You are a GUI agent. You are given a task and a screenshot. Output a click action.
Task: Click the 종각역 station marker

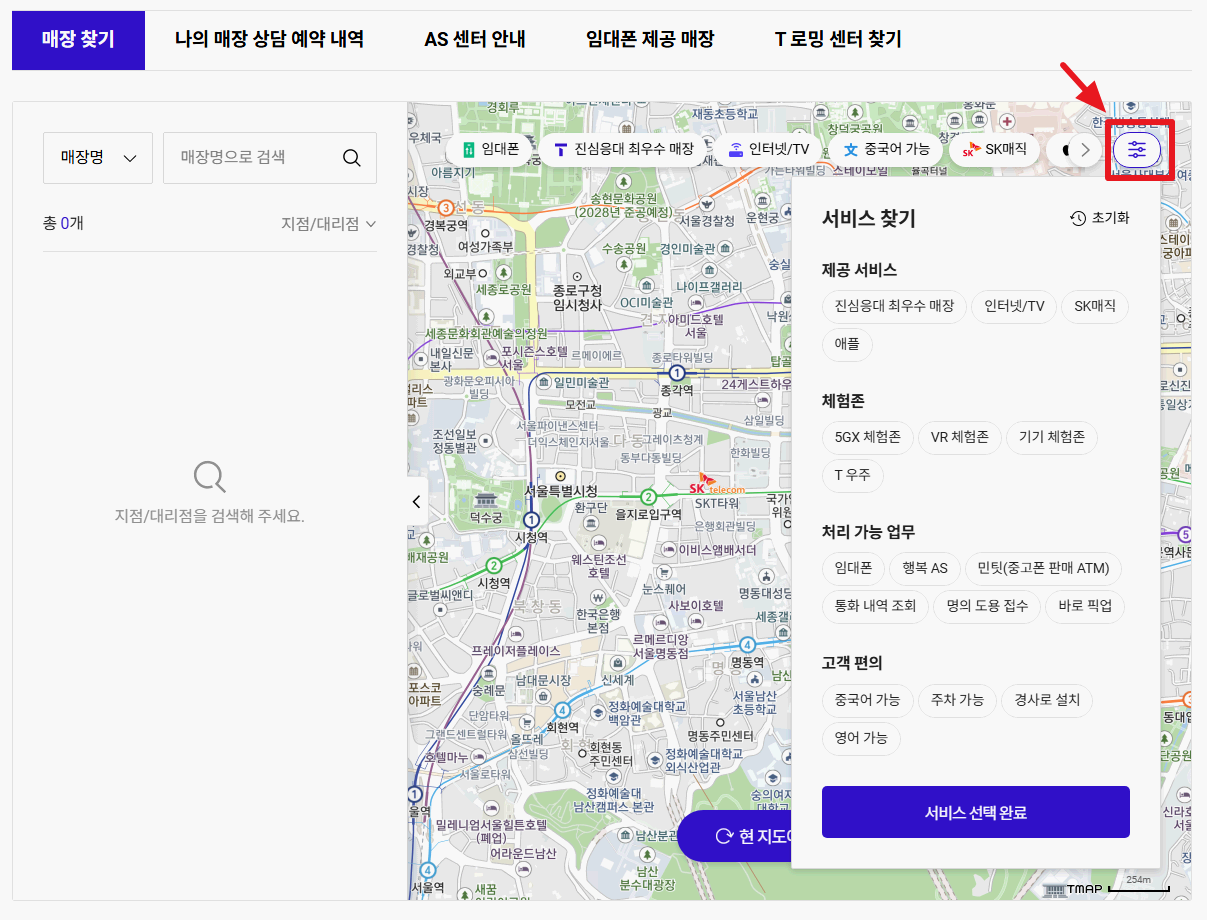pos(677,373)
